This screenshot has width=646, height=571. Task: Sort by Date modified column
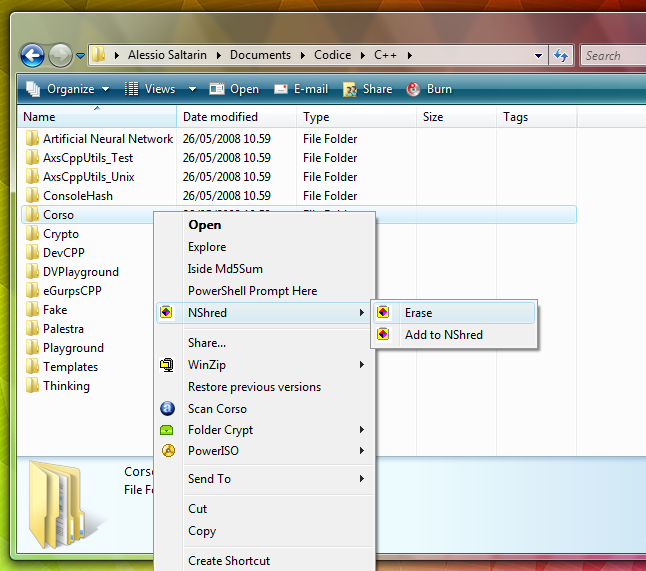(x=236, y=117)
